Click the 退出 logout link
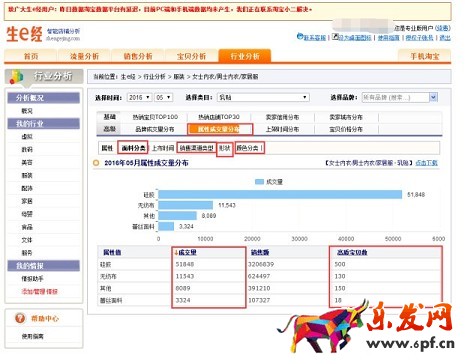The image size is (465, 364). click(445, 37)
